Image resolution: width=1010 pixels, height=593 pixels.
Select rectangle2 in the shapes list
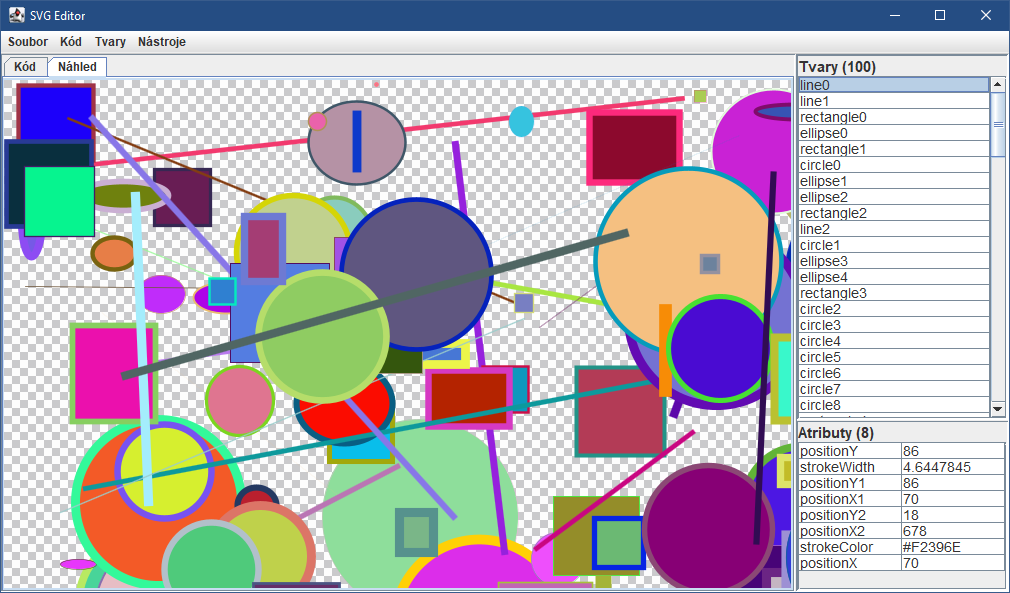893,213
